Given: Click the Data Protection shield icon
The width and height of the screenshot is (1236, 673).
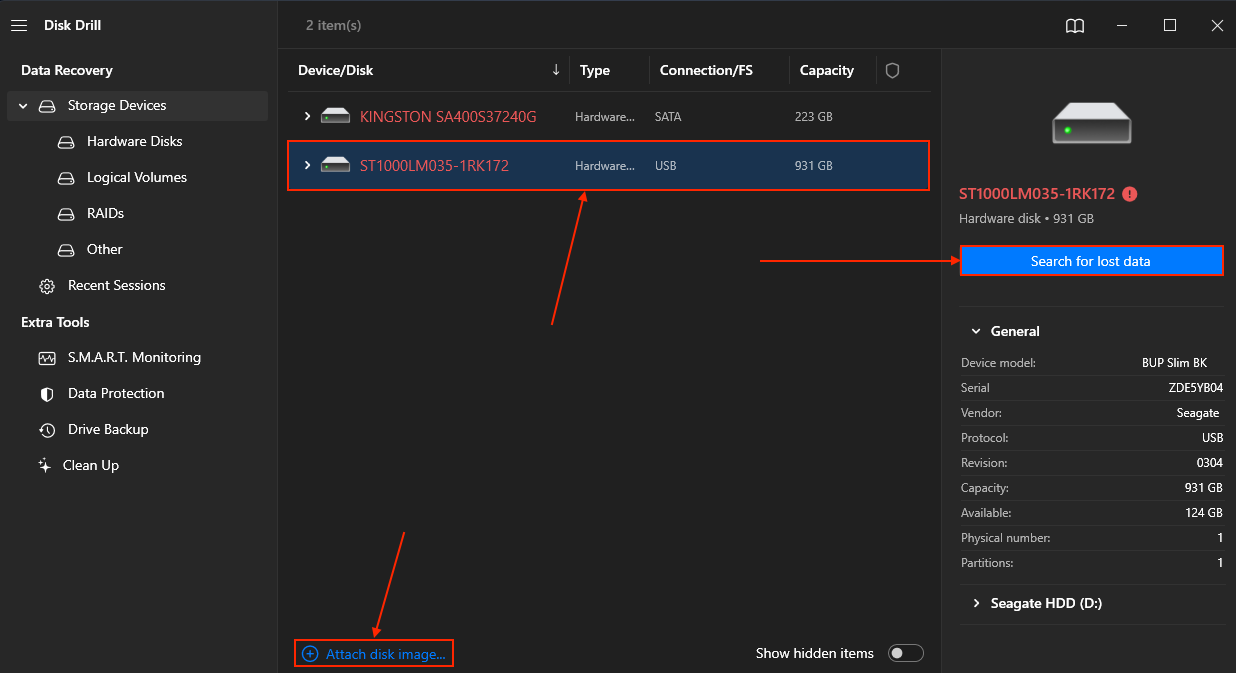Looking at the screenshot, I should pos(47,394).
